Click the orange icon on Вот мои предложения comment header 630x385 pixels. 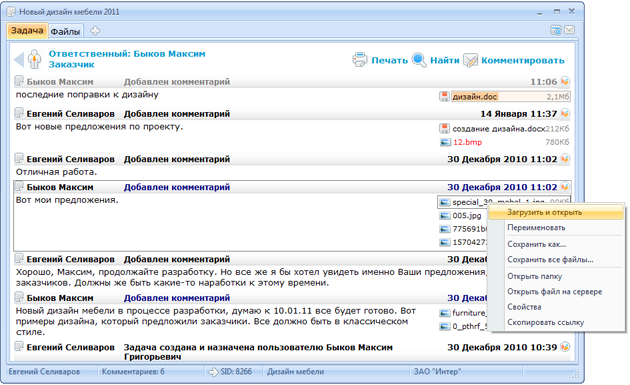click(565, 187)
